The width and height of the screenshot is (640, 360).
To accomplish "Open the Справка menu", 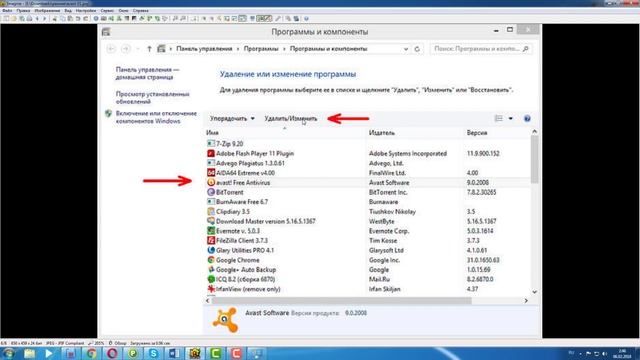I will click(x=141, y=11).
